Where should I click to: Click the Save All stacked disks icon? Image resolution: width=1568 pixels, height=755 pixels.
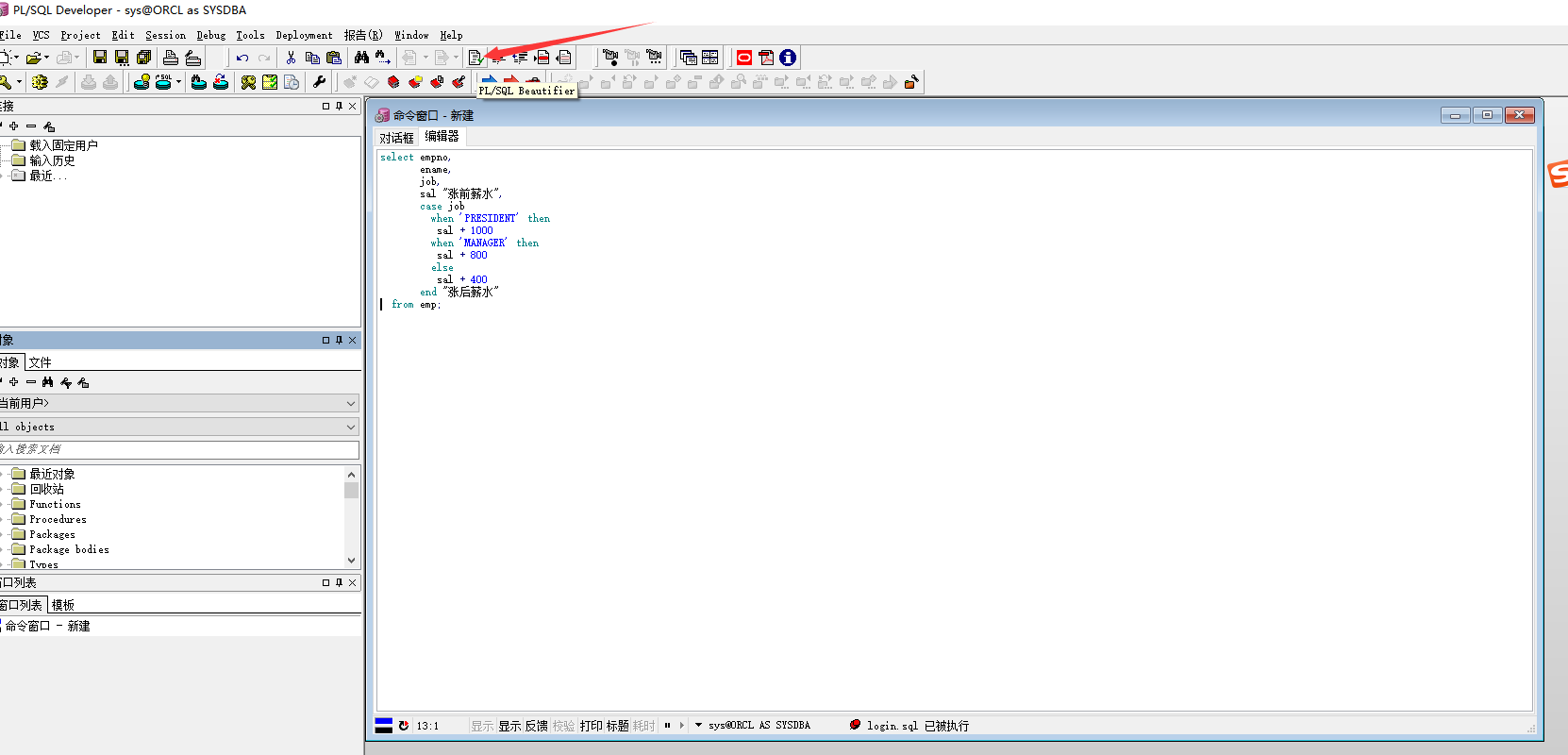[143, 58]
